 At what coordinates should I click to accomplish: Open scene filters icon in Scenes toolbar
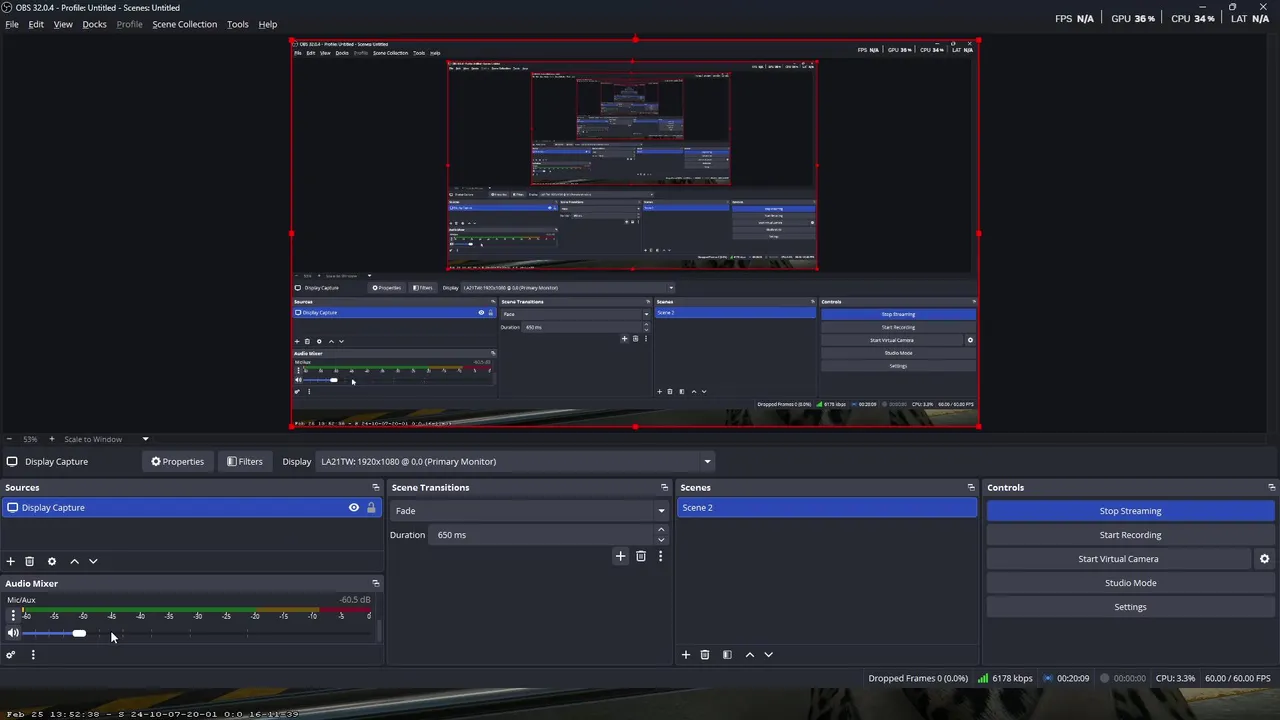pos(727,654)
